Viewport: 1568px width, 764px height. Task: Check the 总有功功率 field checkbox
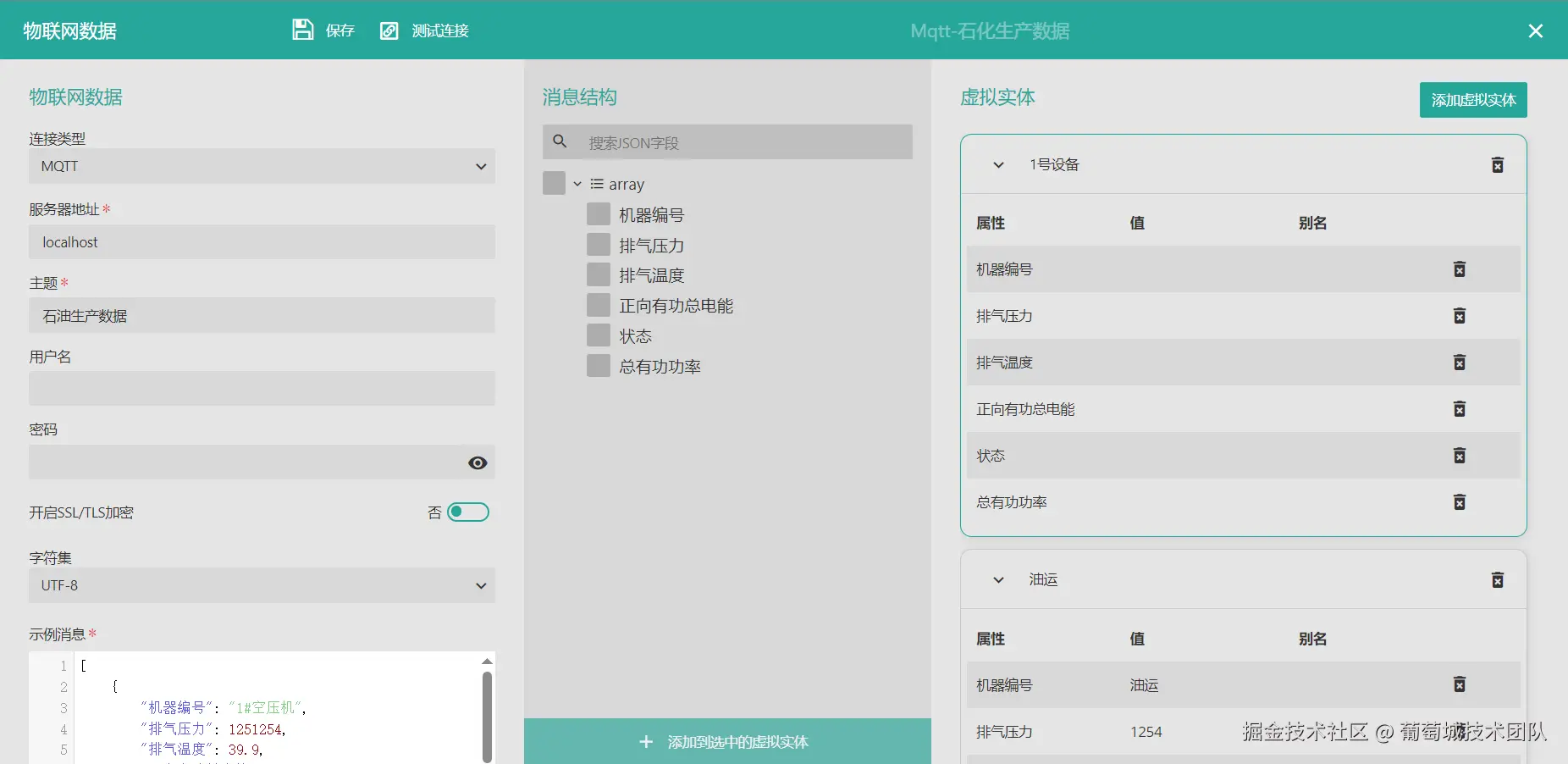pos(599,366)
